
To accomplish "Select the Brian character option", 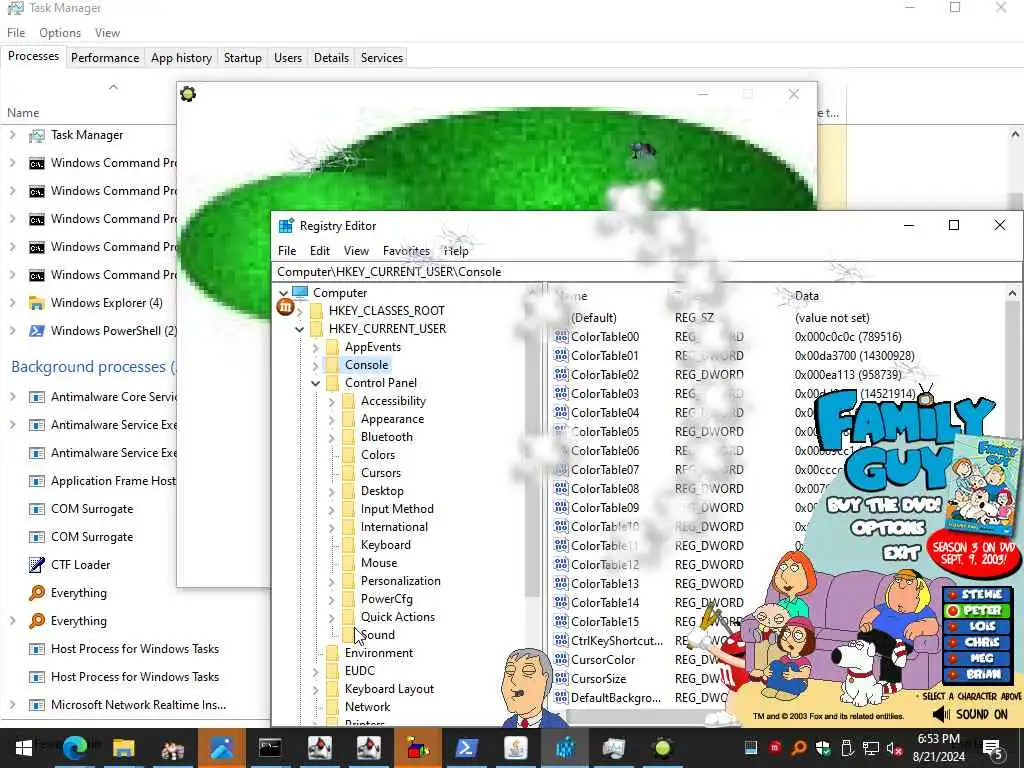I will (x=976, y=674).
